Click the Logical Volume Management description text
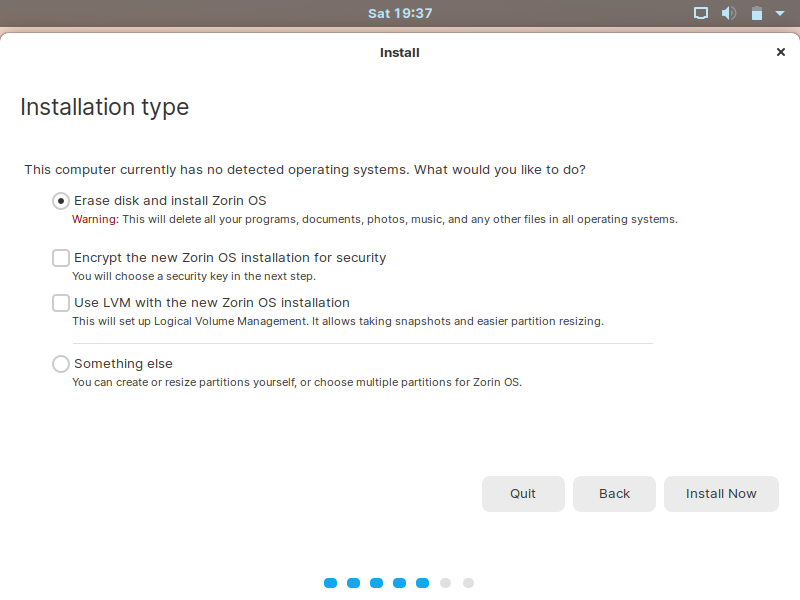The width and height of the screenshot is (800, 600). pyautogui.click(x=338, y=321)
